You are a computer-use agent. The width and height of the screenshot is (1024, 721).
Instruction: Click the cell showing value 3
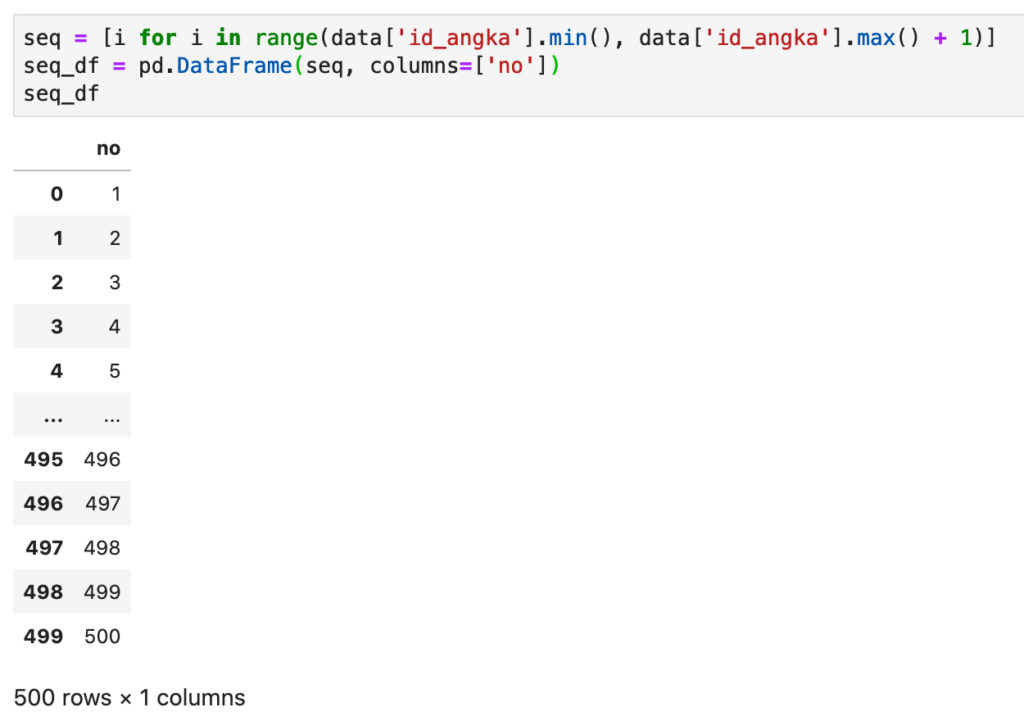point(115,283)
